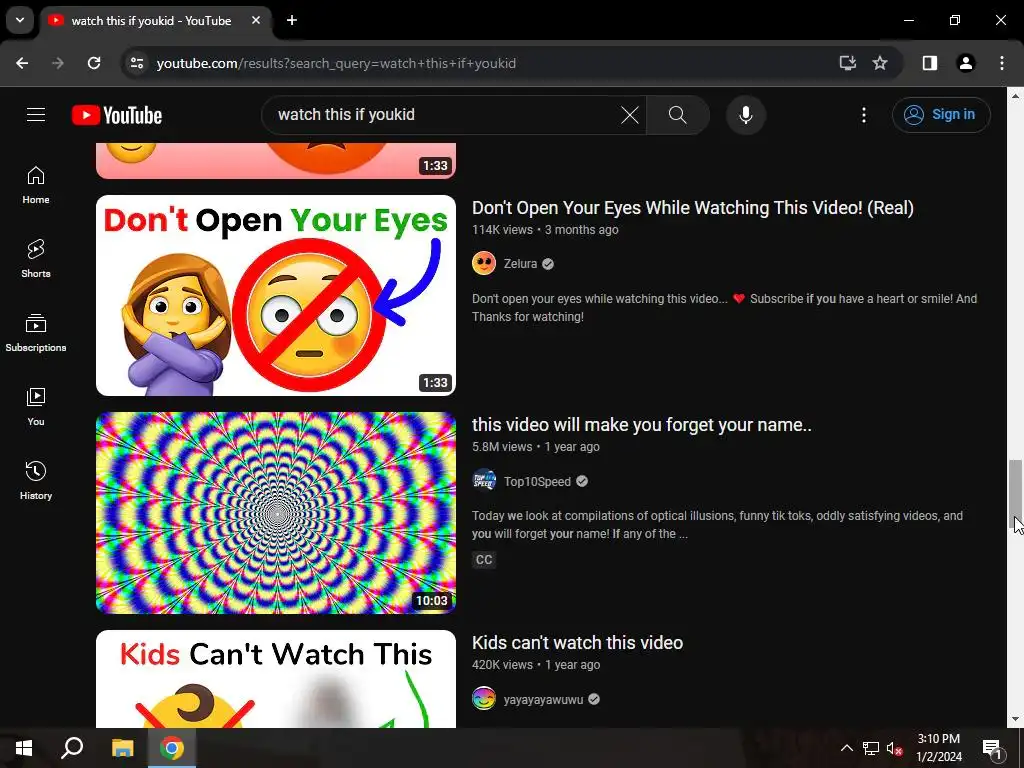The image size is (1024, 768).
Task: Open 'Don't Open Your Eyes While Watching' title
Action: [693, 208]
